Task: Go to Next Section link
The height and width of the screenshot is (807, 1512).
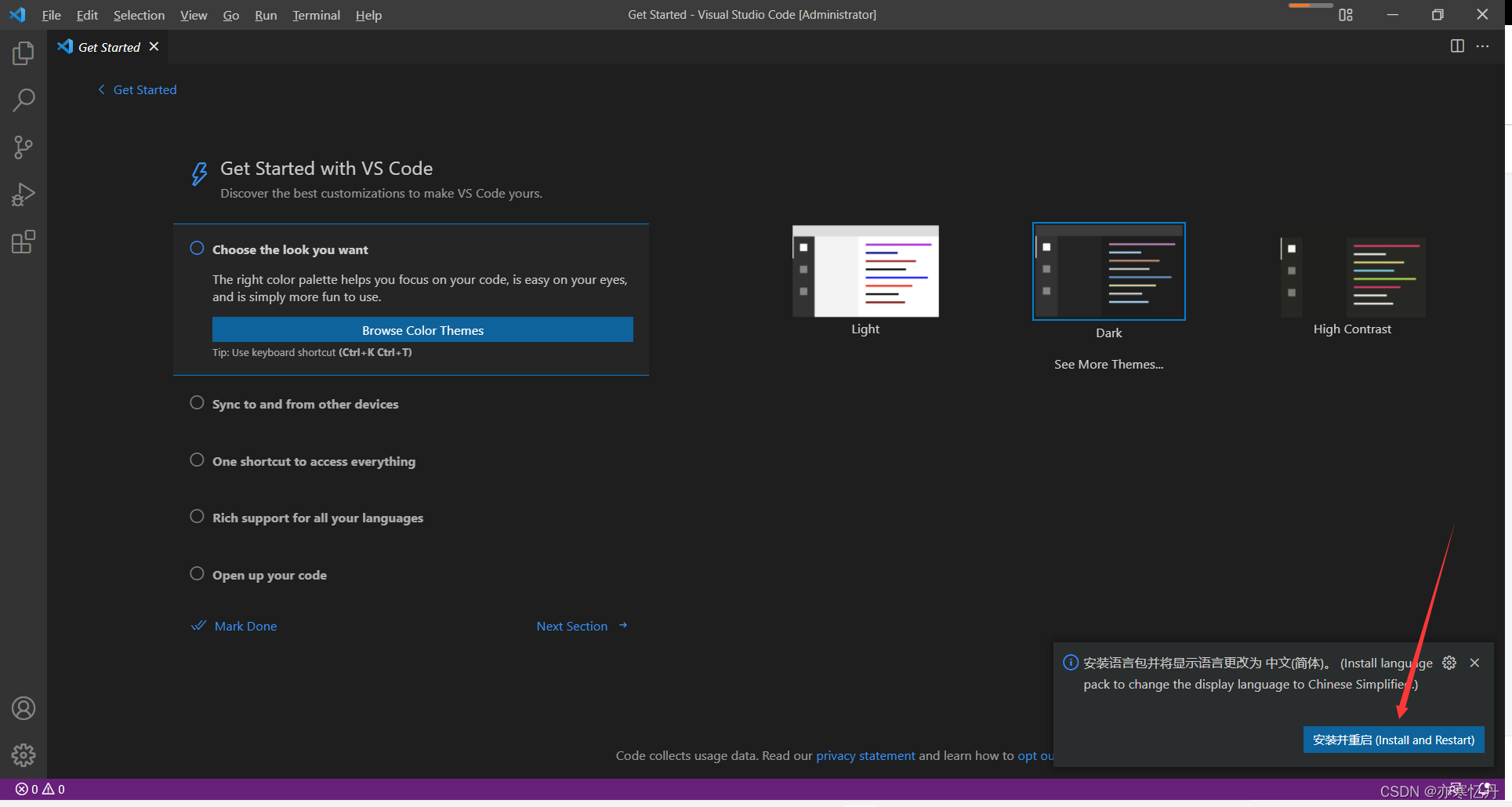Action: [x=571, y=626]
